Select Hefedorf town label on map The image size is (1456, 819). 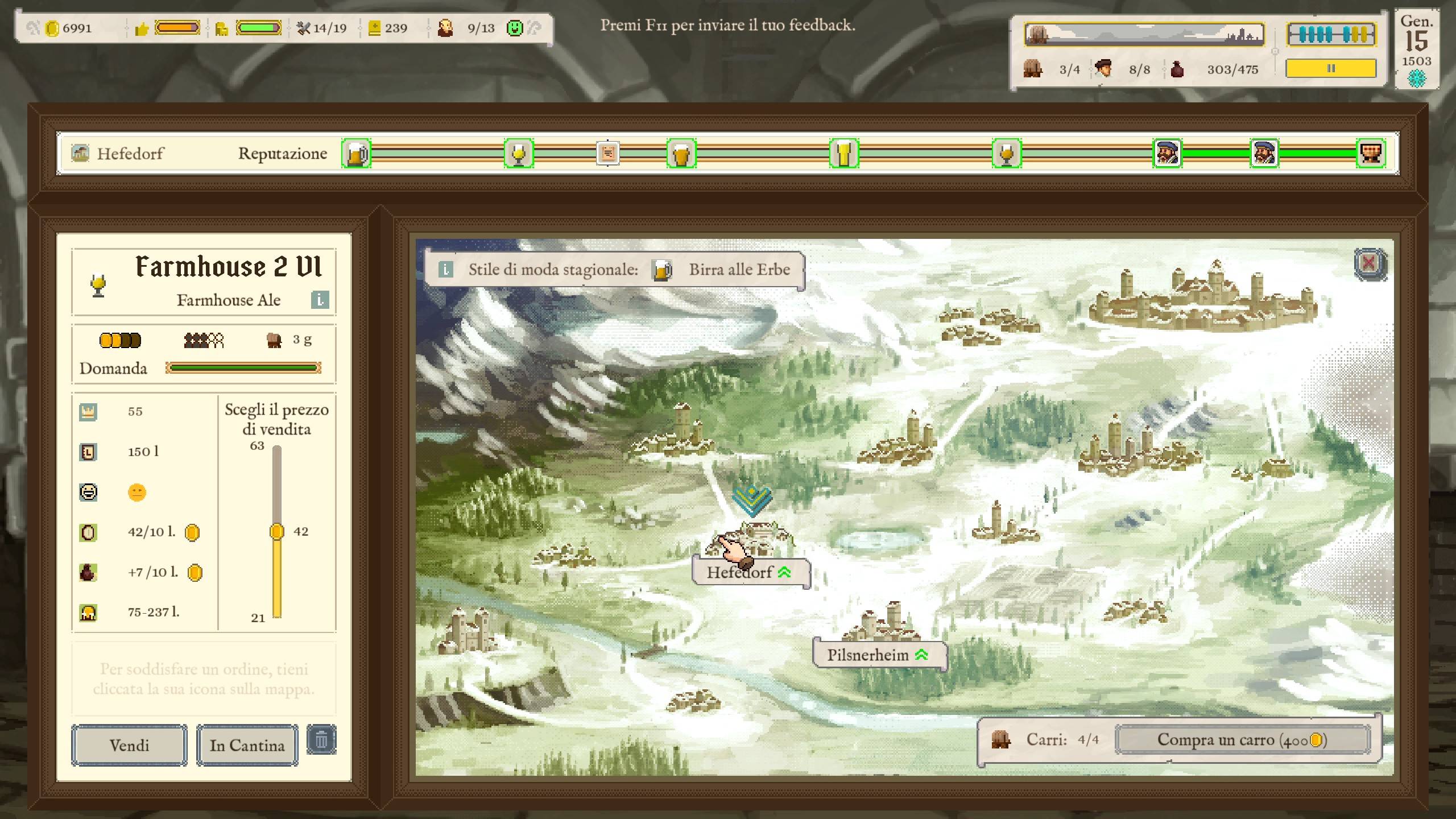point(750,572)
